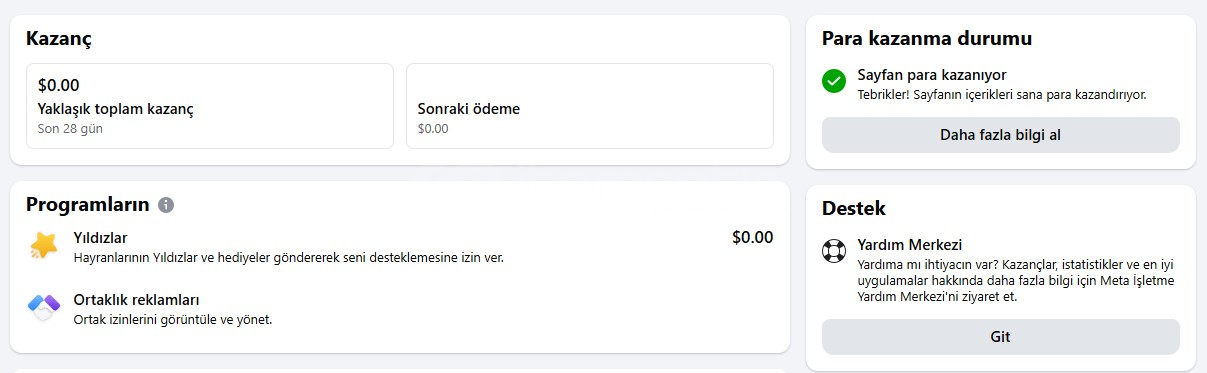
Task: Click the Kazanç section heading
Action: click(59, 39)
